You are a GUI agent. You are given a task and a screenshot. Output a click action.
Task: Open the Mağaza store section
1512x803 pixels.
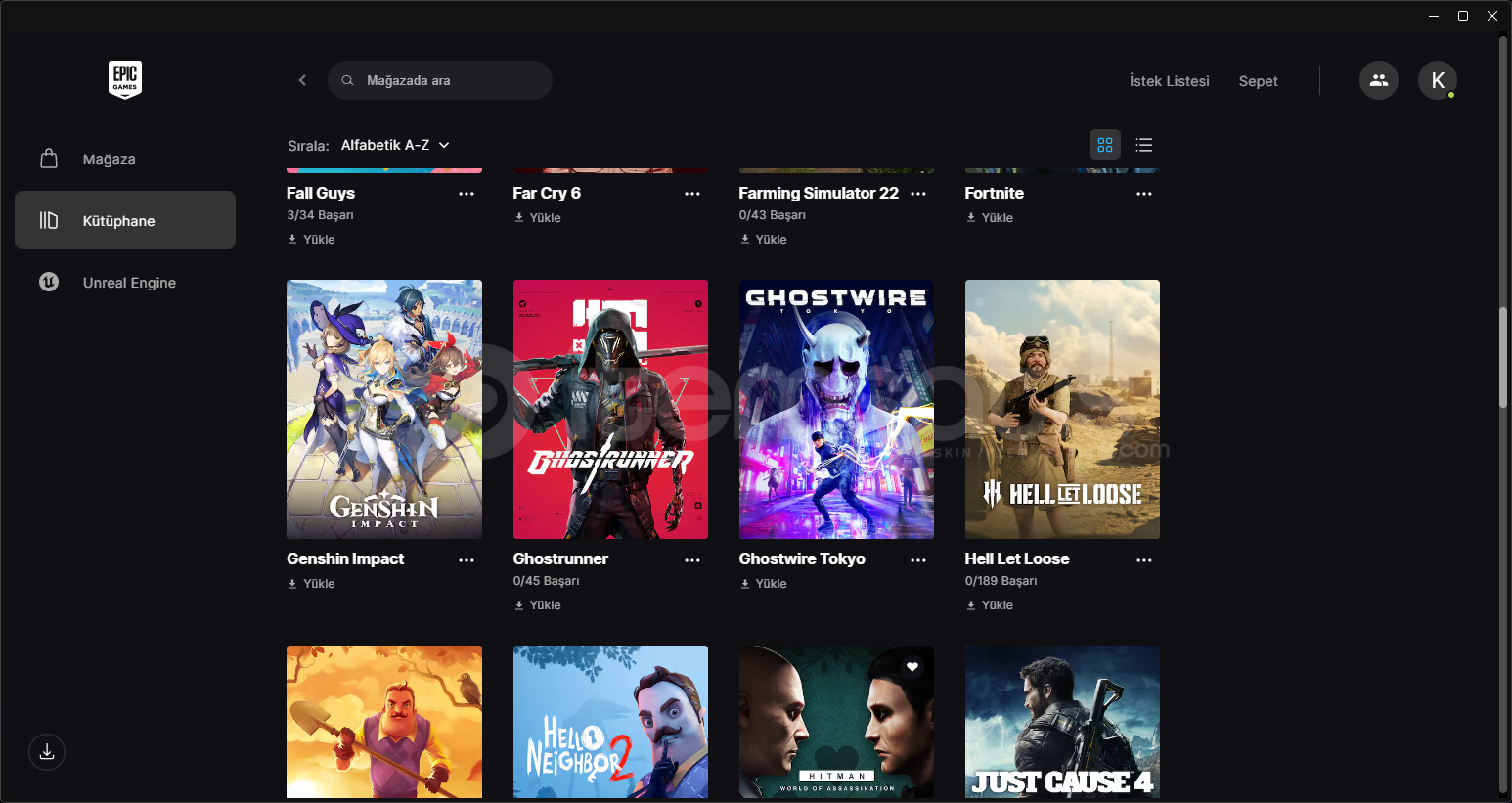[x=125, y=158]
